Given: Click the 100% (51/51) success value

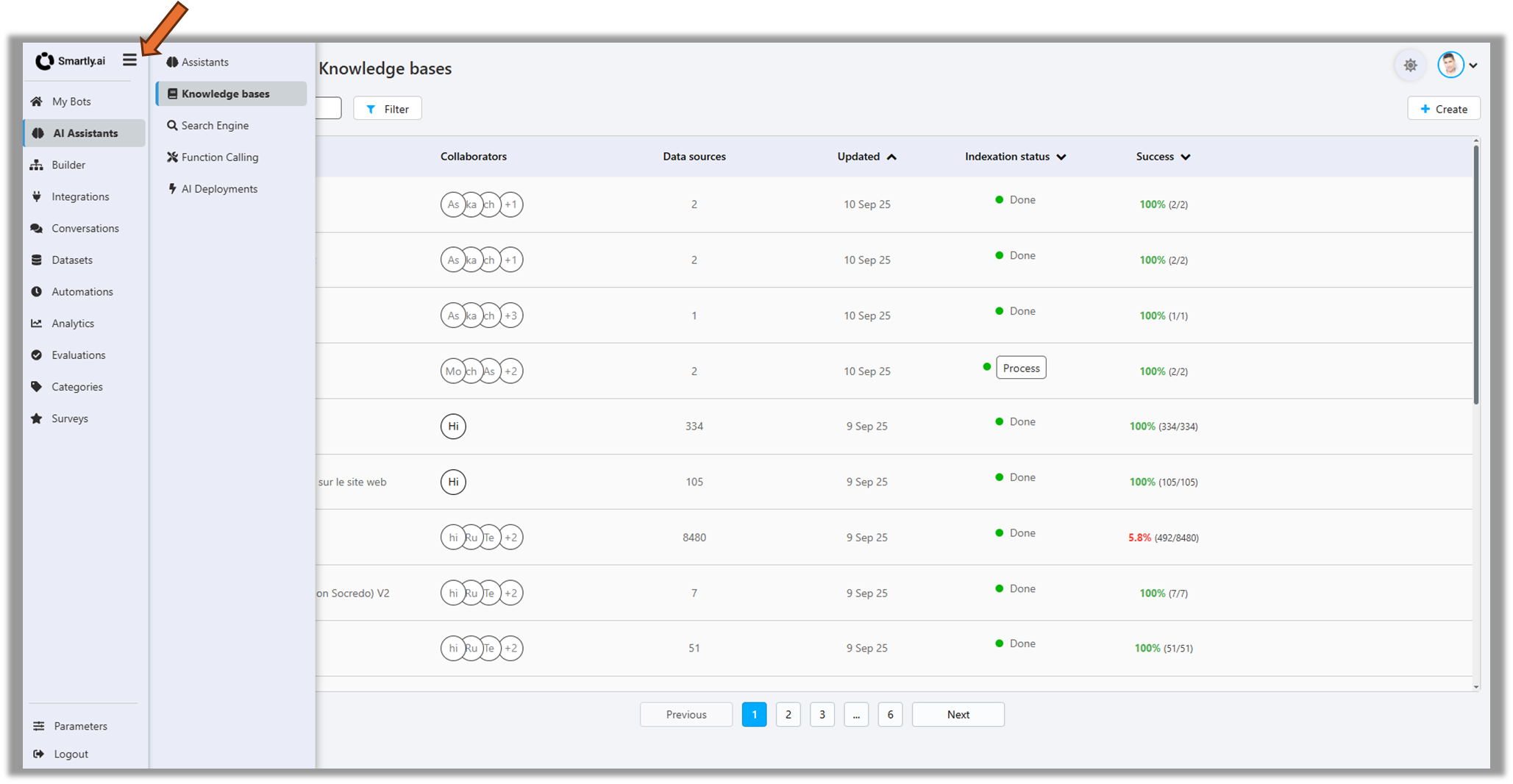Looking at the screenshot, I should click(x=1163, y=648).
